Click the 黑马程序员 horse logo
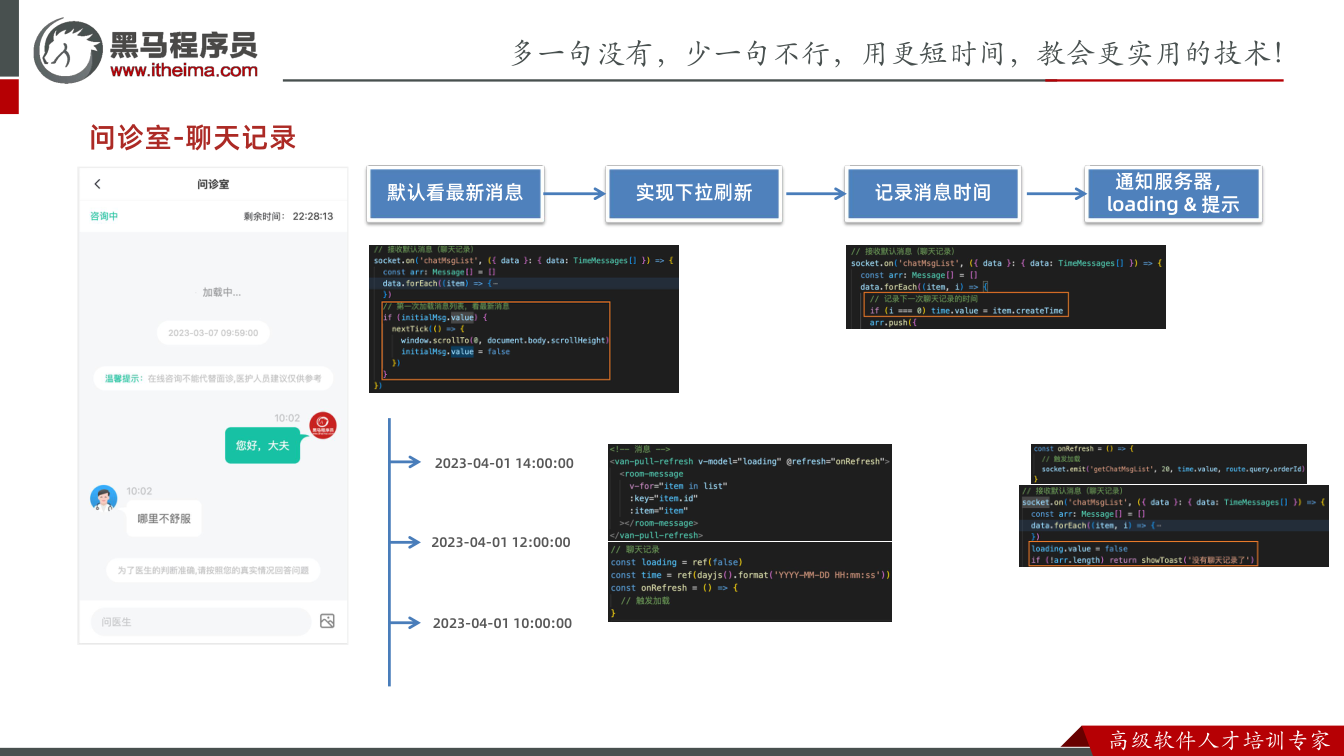Viewport: 1344px width, 756px height. 67,50
